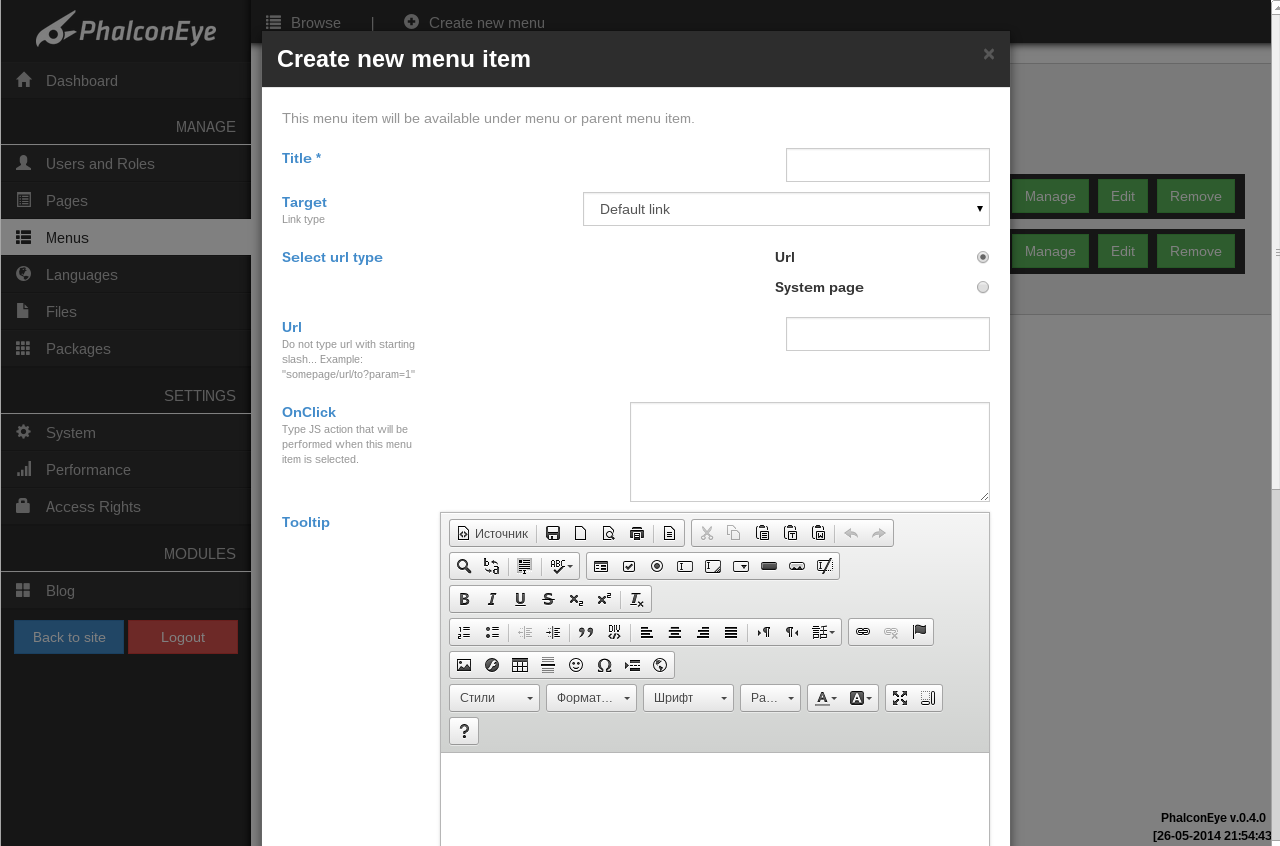Image resolution: width=1280 pixels, height=846 pixels.
Task: Open Users and Roles in the sidebar
Action: click(125, 164)
